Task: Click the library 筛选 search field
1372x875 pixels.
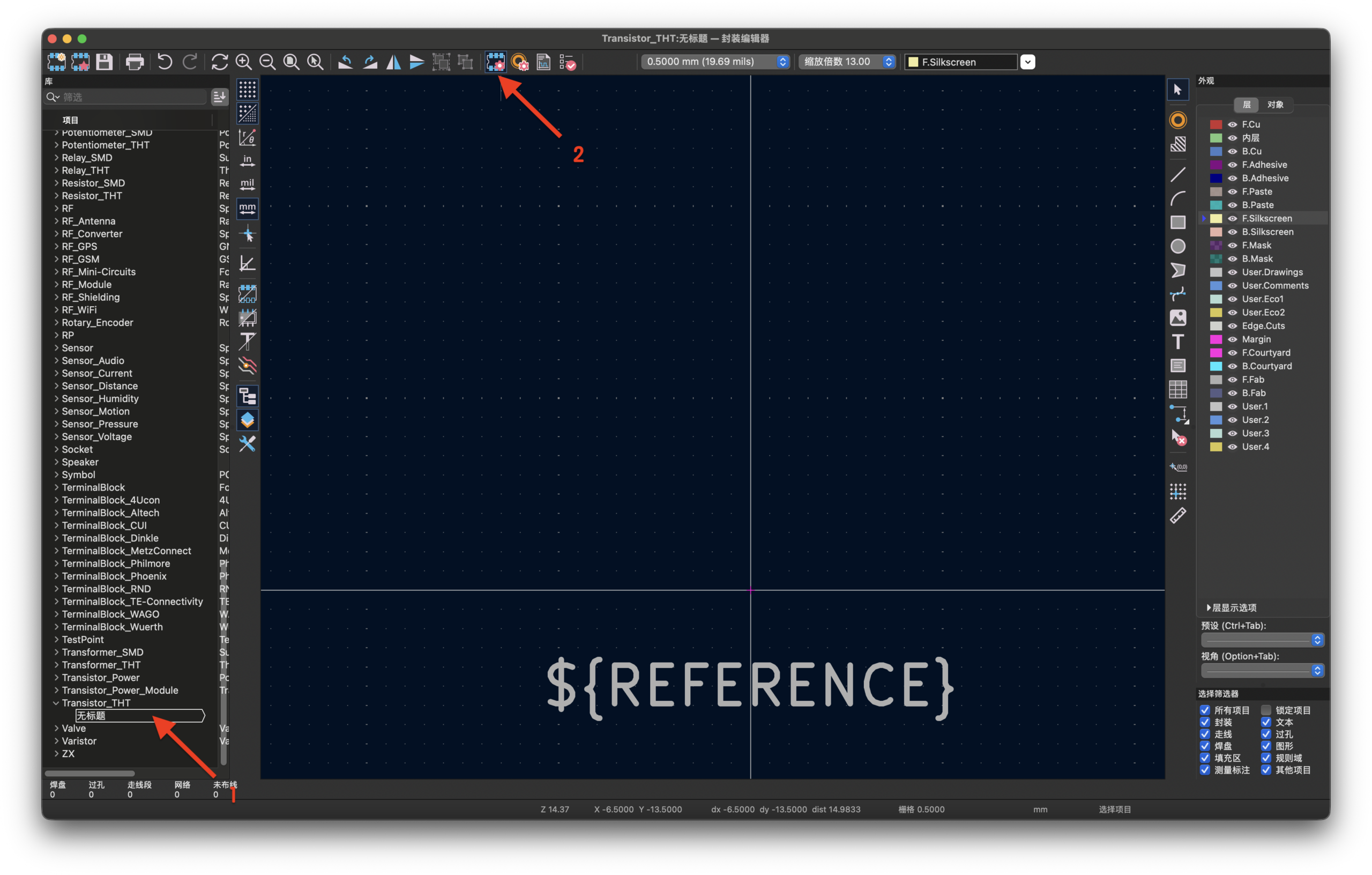Action: pyautogui.click(x=131, y=97)
